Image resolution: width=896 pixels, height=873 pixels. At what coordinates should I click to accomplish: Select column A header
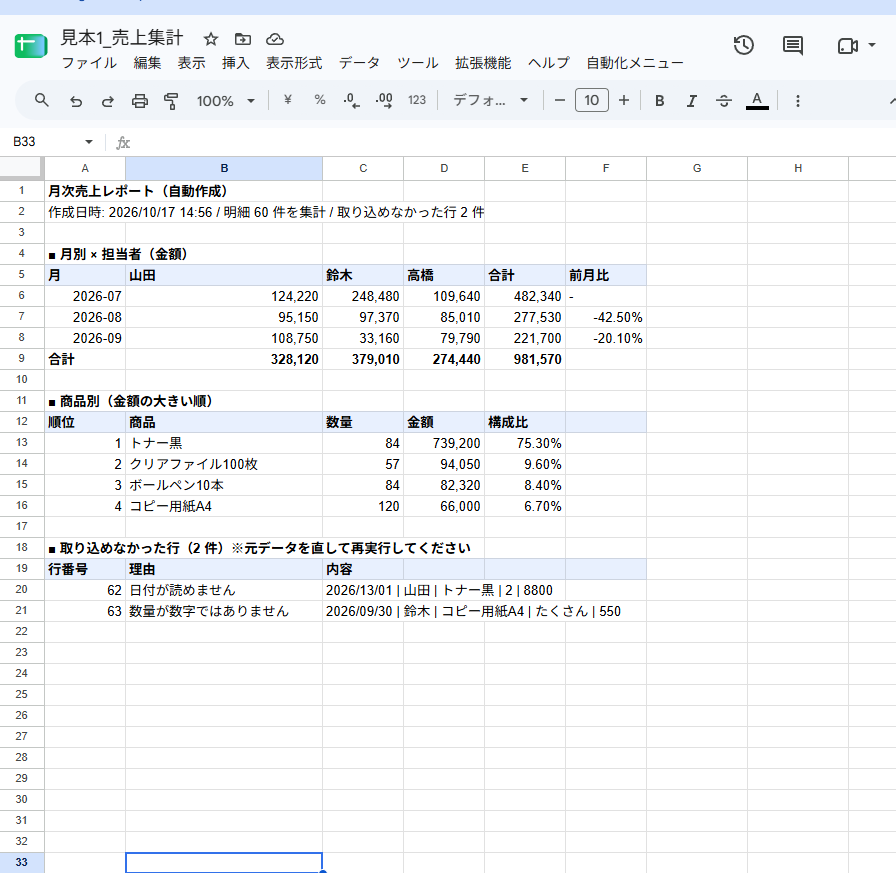[85, 169]
